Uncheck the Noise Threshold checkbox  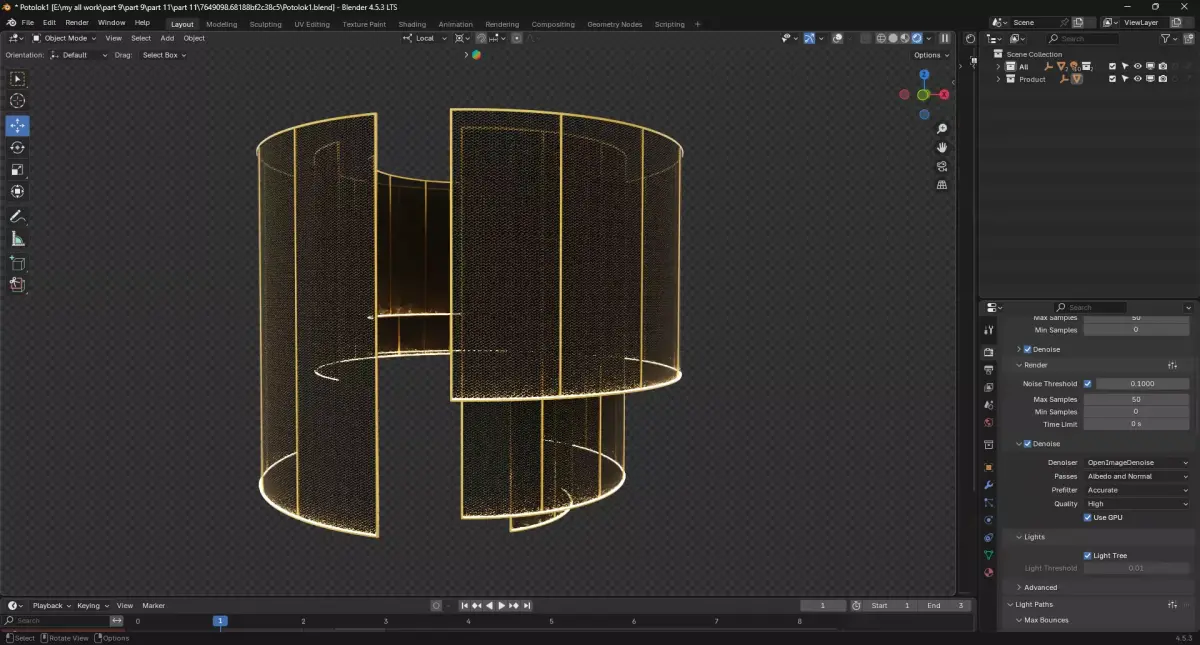pos(1088,384)
